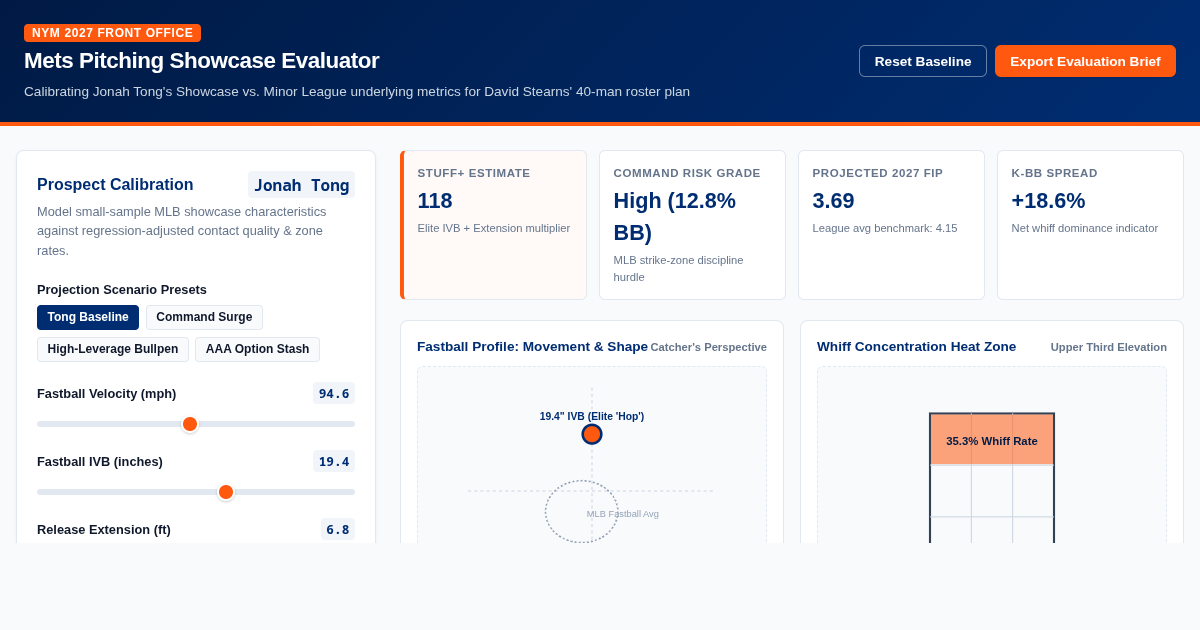The width and height of the screenshot is (1200, 630).
Task: Click the Projected 2027 FIP card
Action: coord(891,225)
